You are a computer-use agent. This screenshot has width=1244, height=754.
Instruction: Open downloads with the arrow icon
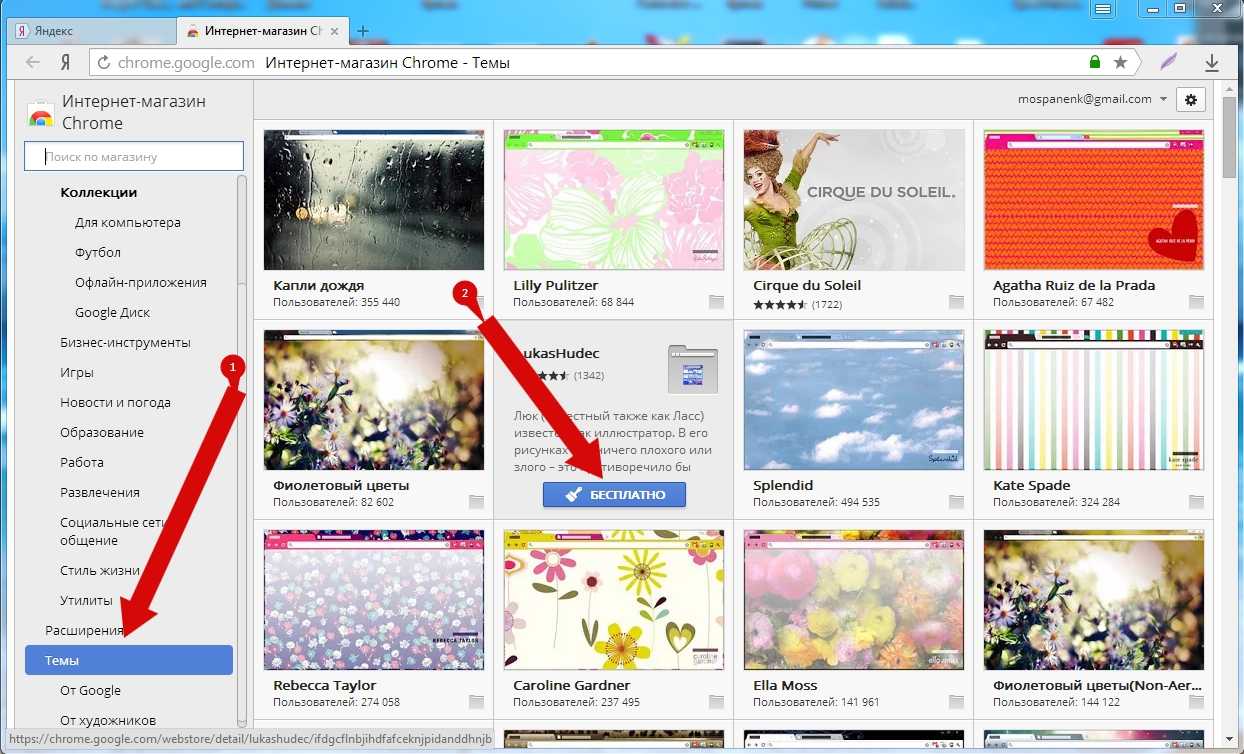(x=1212, y=62)
